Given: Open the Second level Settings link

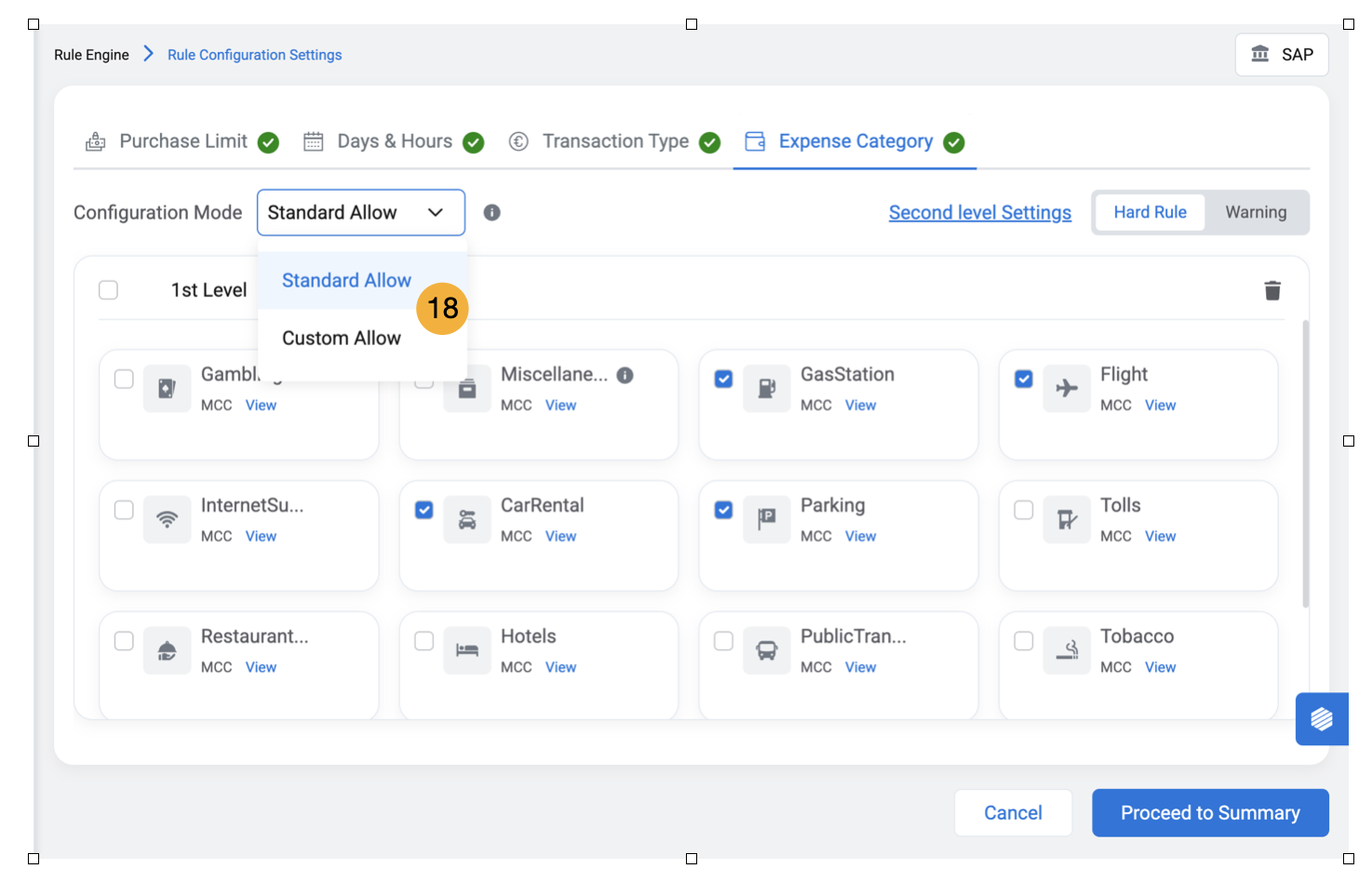Looking at the screenshot, I should 979,213.
